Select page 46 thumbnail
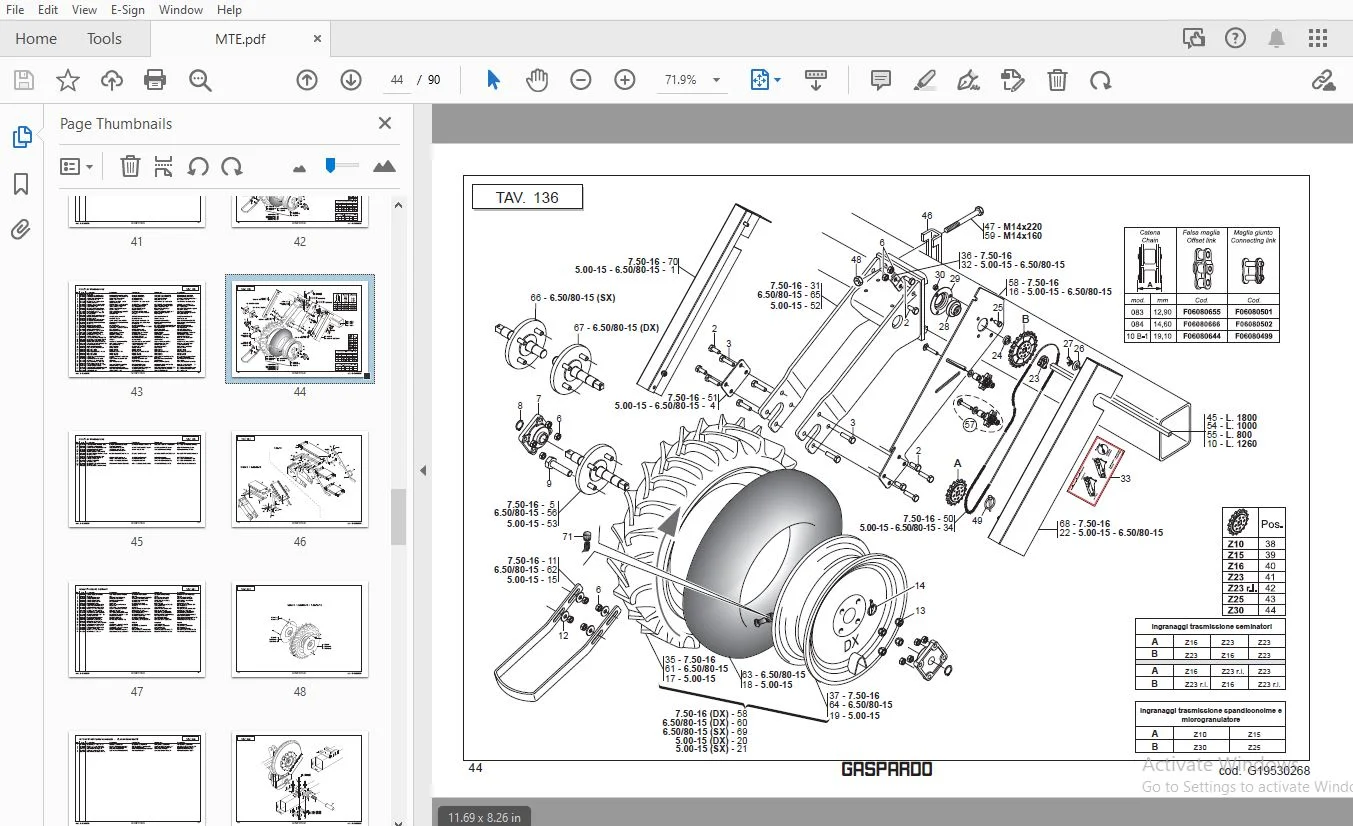Viewport: 1353px width, 826px height. (300, 480)
